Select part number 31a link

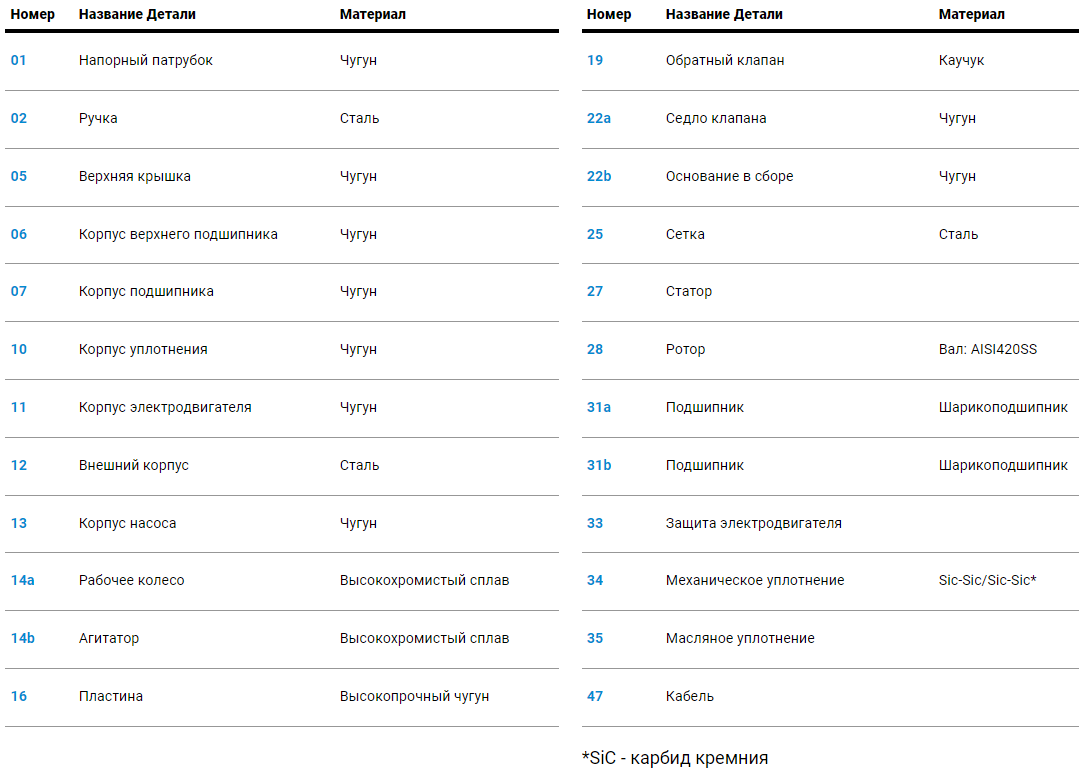(599, 407)
